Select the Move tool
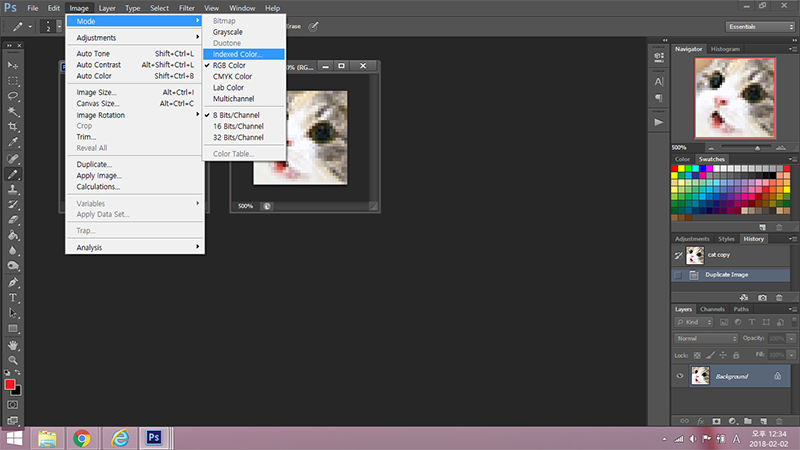The height and width of the screenshot is (450, 800). pyautogui.click(x=13, y=65)
